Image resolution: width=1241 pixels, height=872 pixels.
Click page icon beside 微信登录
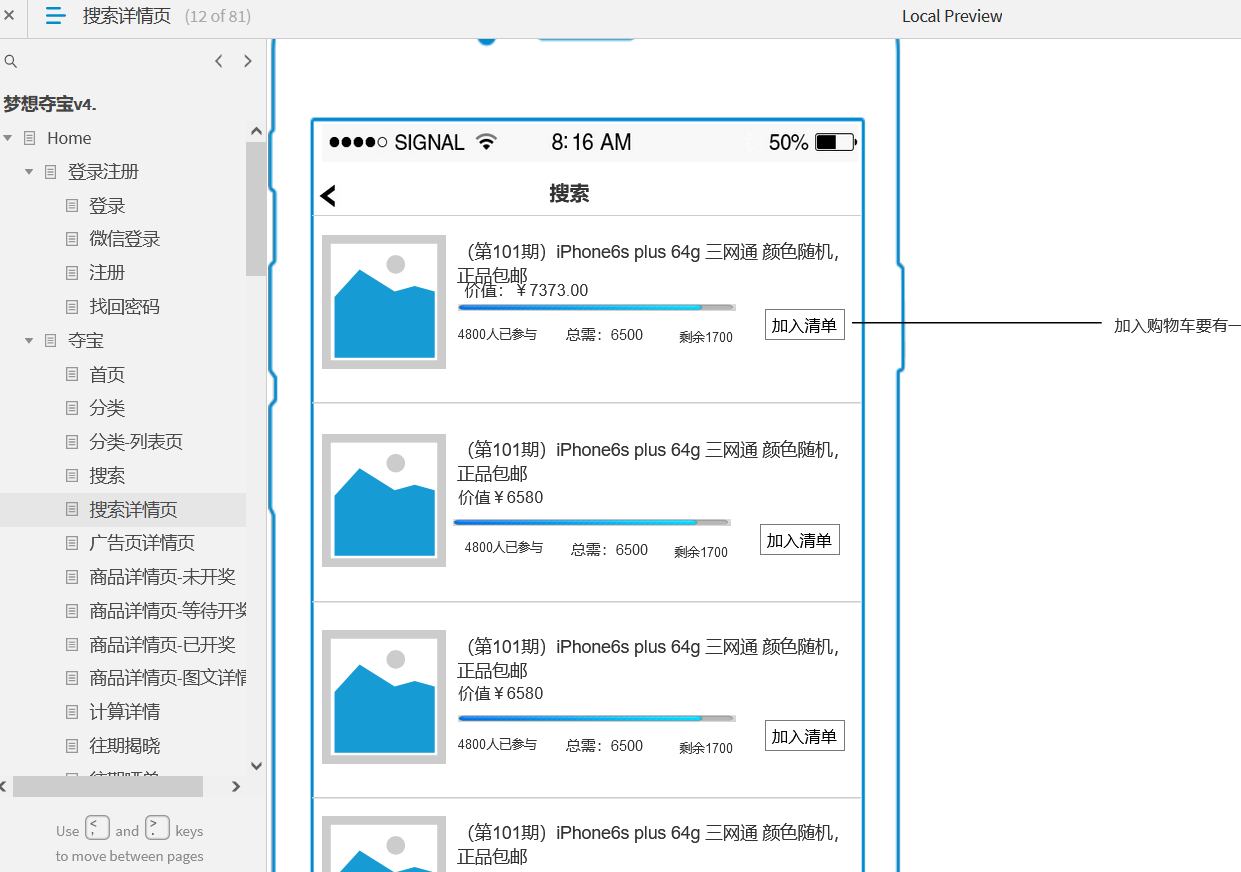71,239
